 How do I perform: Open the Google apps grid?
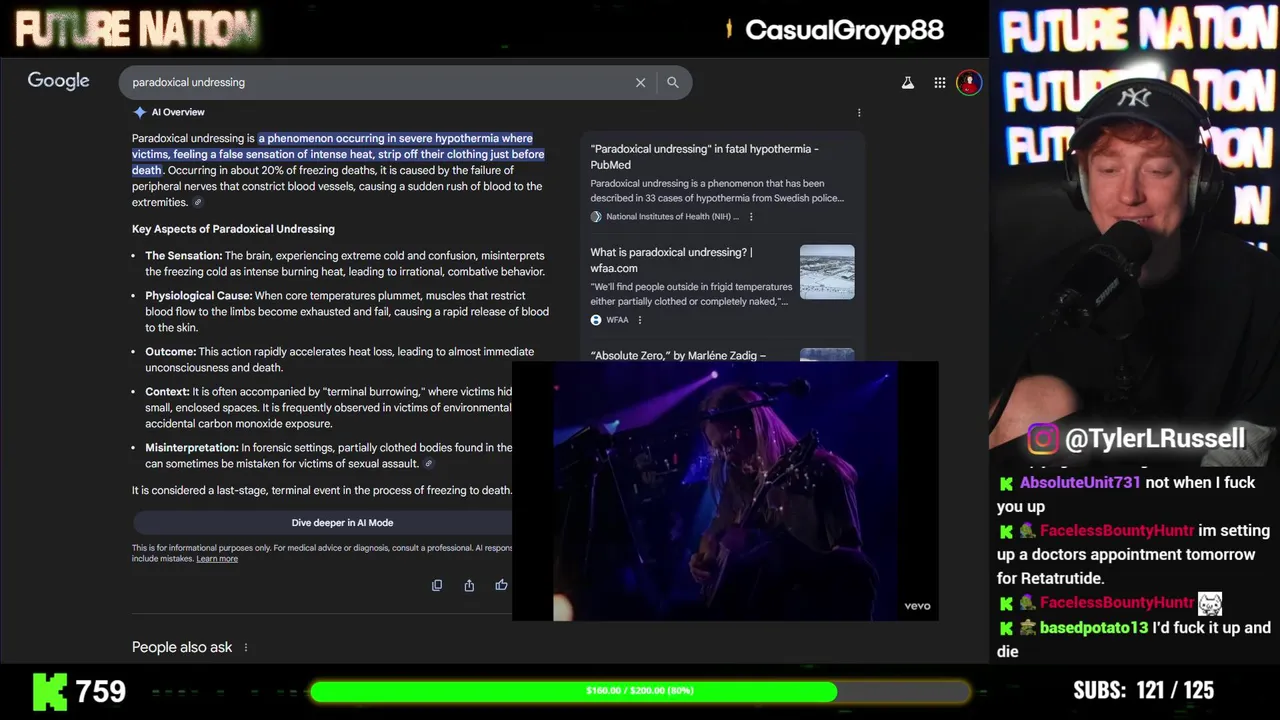(940, 83)
